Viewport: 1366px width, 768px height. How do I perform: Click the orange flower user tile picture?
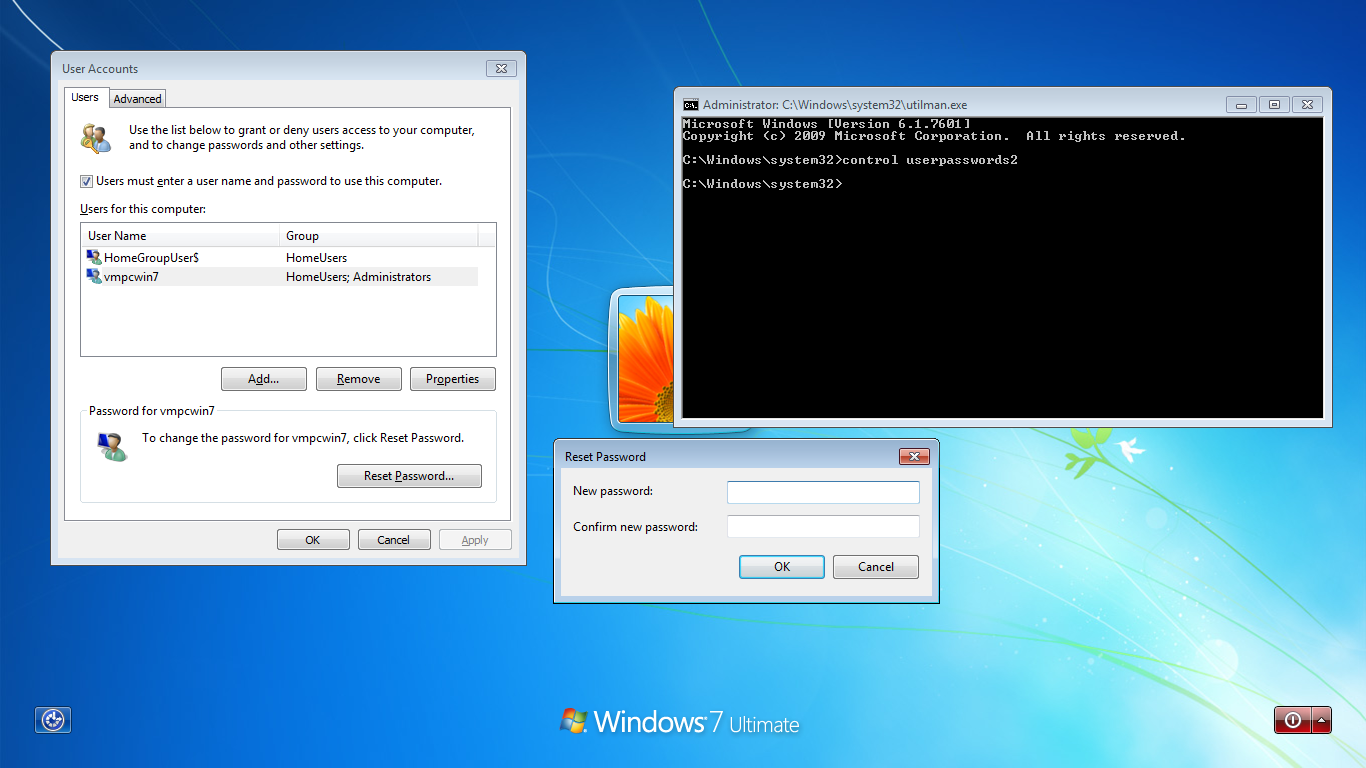coord(645,358)
